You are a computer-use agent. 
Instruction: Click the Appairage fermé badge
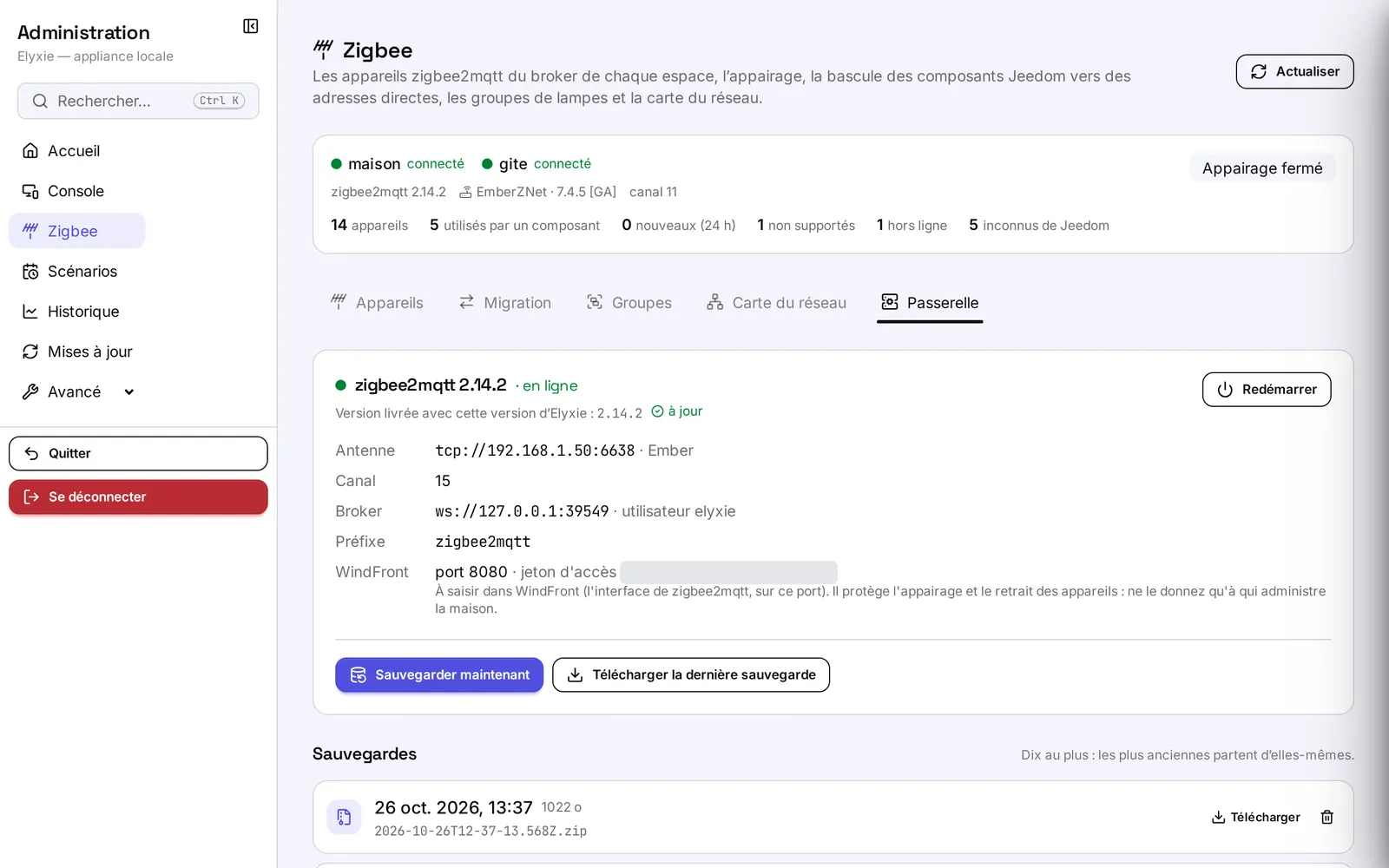(1262, 168)
